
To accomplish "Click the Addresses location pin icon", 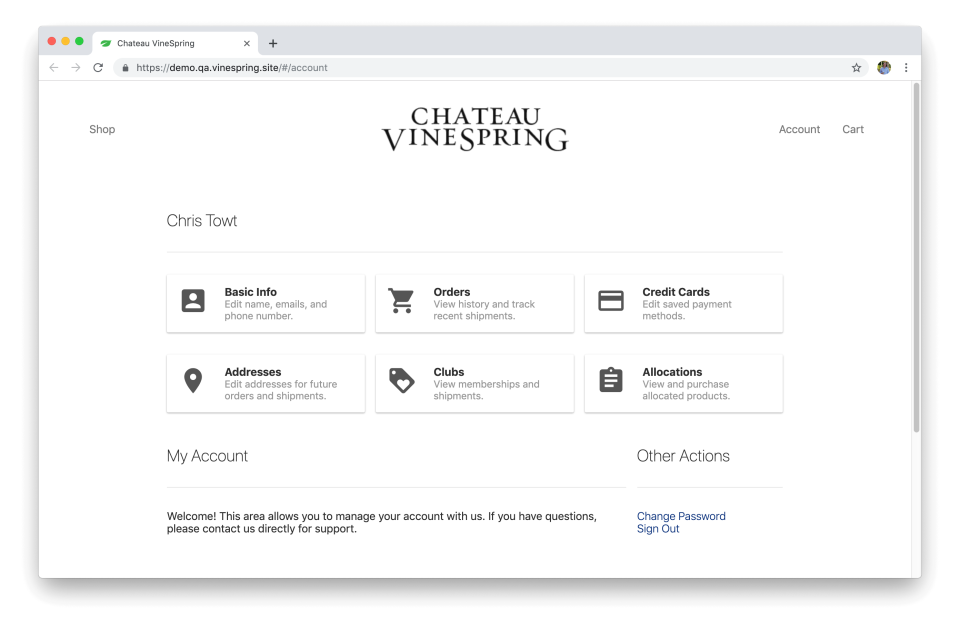I will [x=193, y=380].
